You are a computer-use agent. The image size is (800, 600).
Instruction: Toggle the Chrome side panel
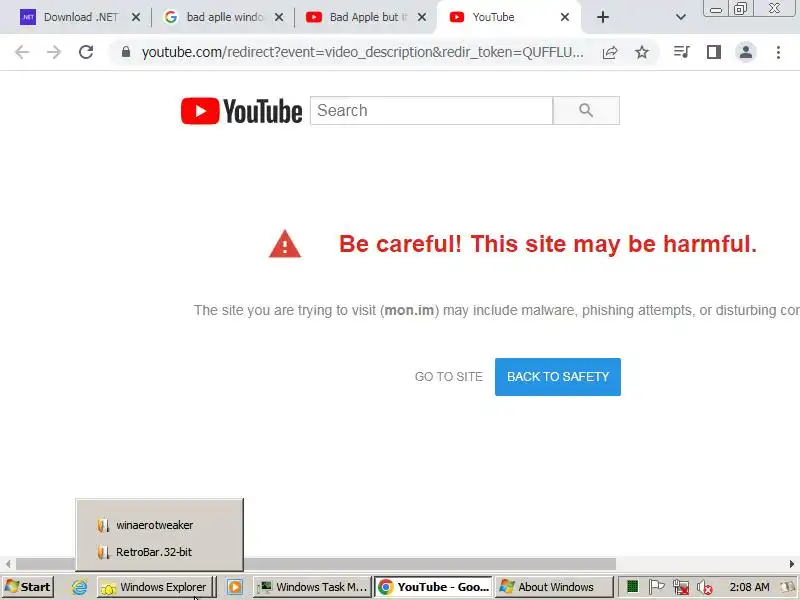pos(714,52)
